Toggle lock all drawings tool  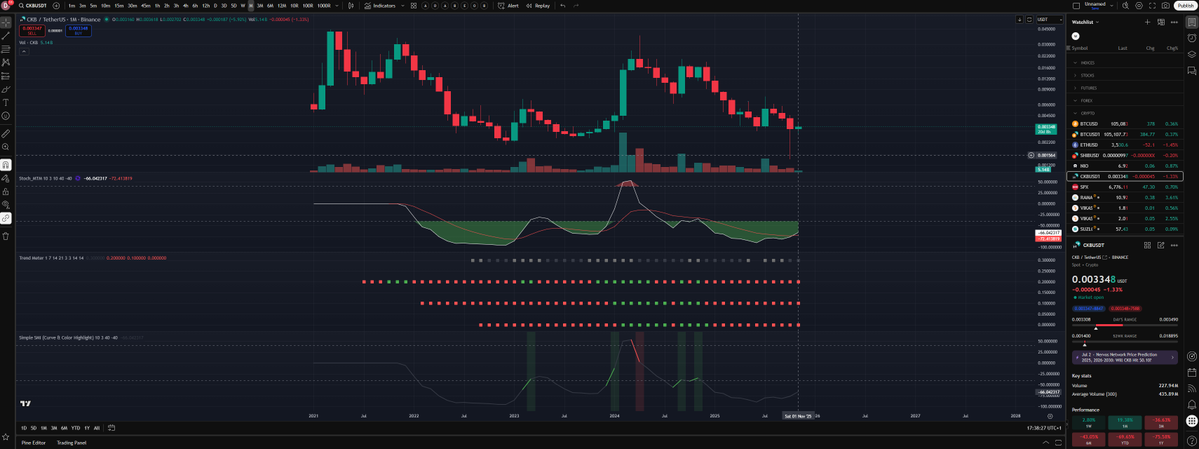[7, 191]
